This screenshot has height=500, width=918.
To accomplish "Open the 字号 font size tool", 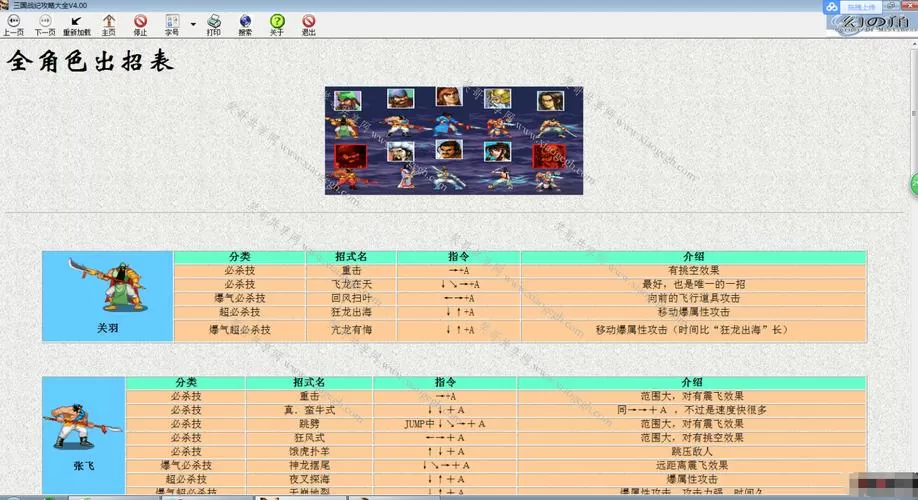I will click(172, 25).
